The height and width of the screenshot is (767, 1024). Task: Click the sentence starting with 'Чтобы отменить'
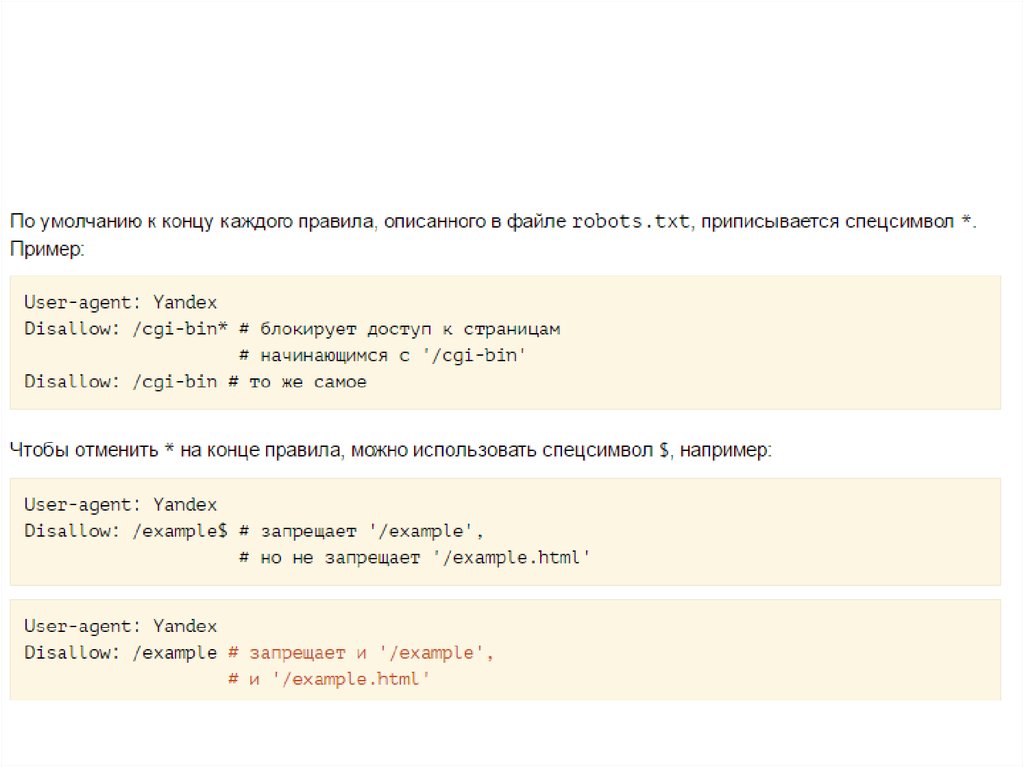click(390, 451)
